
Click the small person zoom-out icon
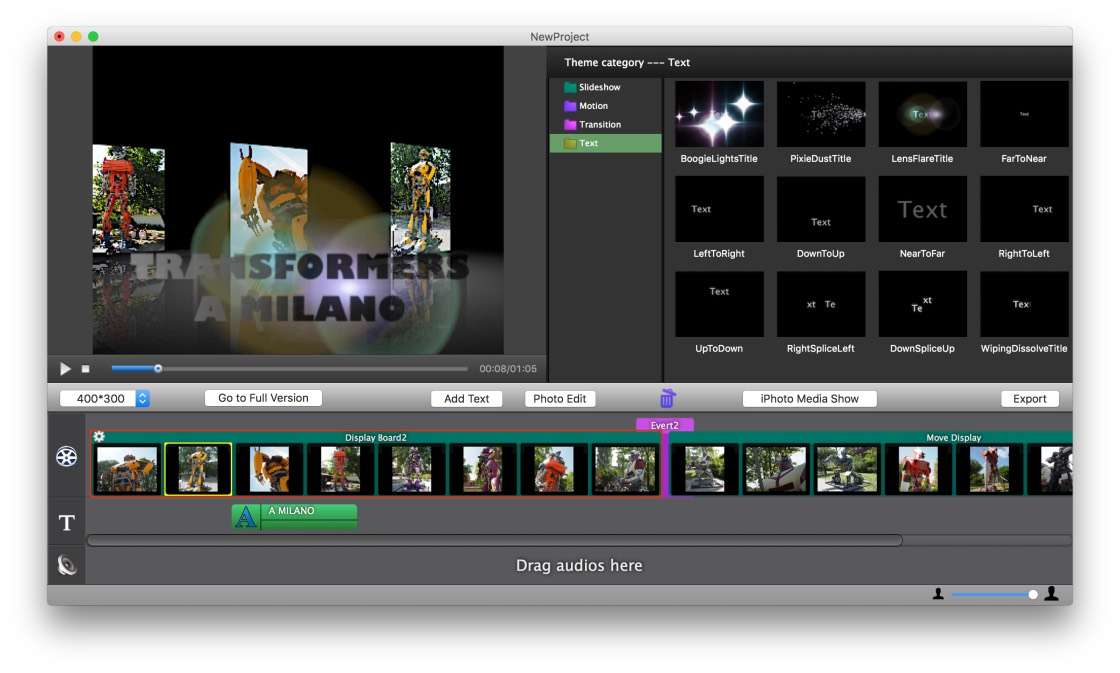click(x=938, y=594)
